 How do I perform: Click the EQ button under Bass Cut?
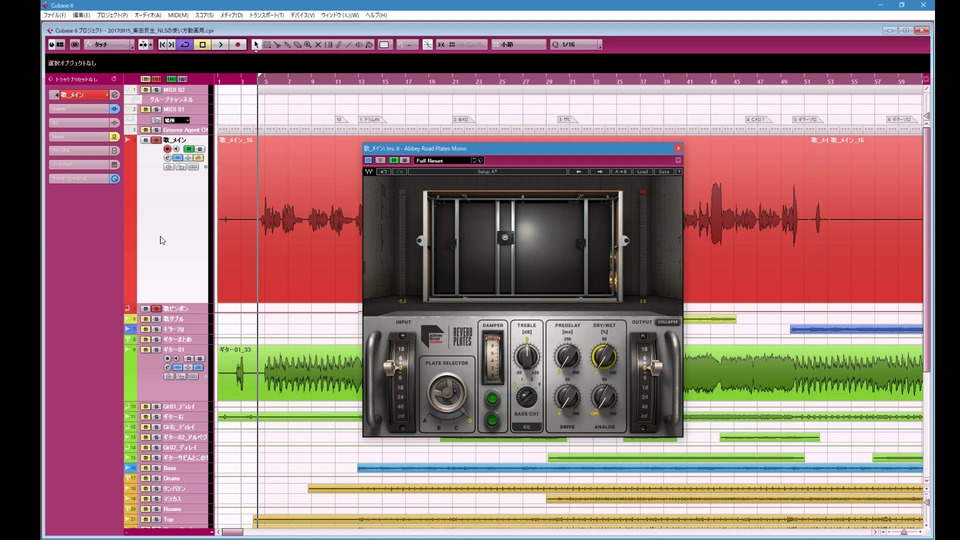527,427
